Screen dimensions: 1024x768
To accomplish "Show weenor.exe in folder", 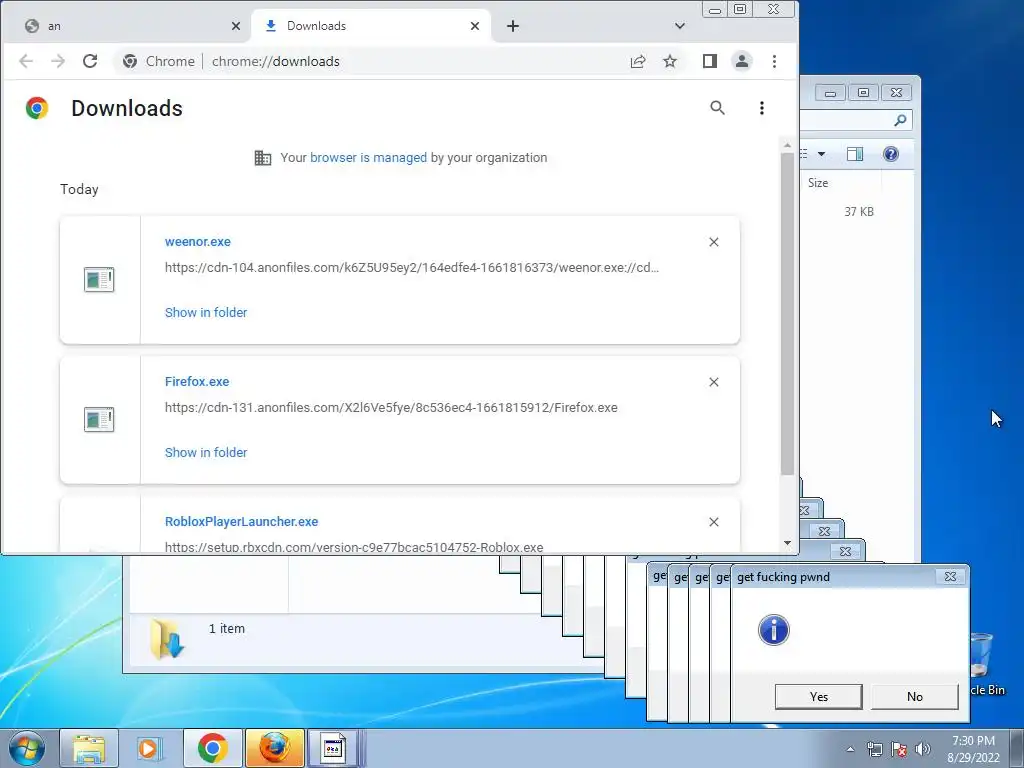I will tap(206, 312).
